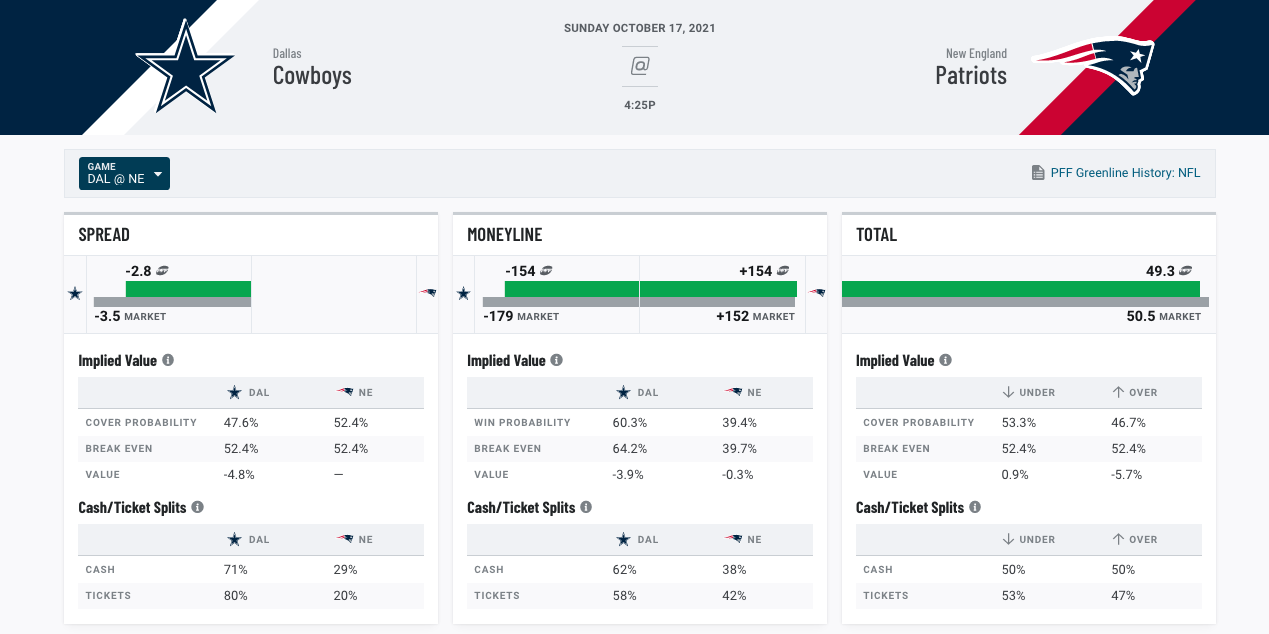Click the New England Patriots logo in header
The image size is (1269, 634).
click(1094, 65)
